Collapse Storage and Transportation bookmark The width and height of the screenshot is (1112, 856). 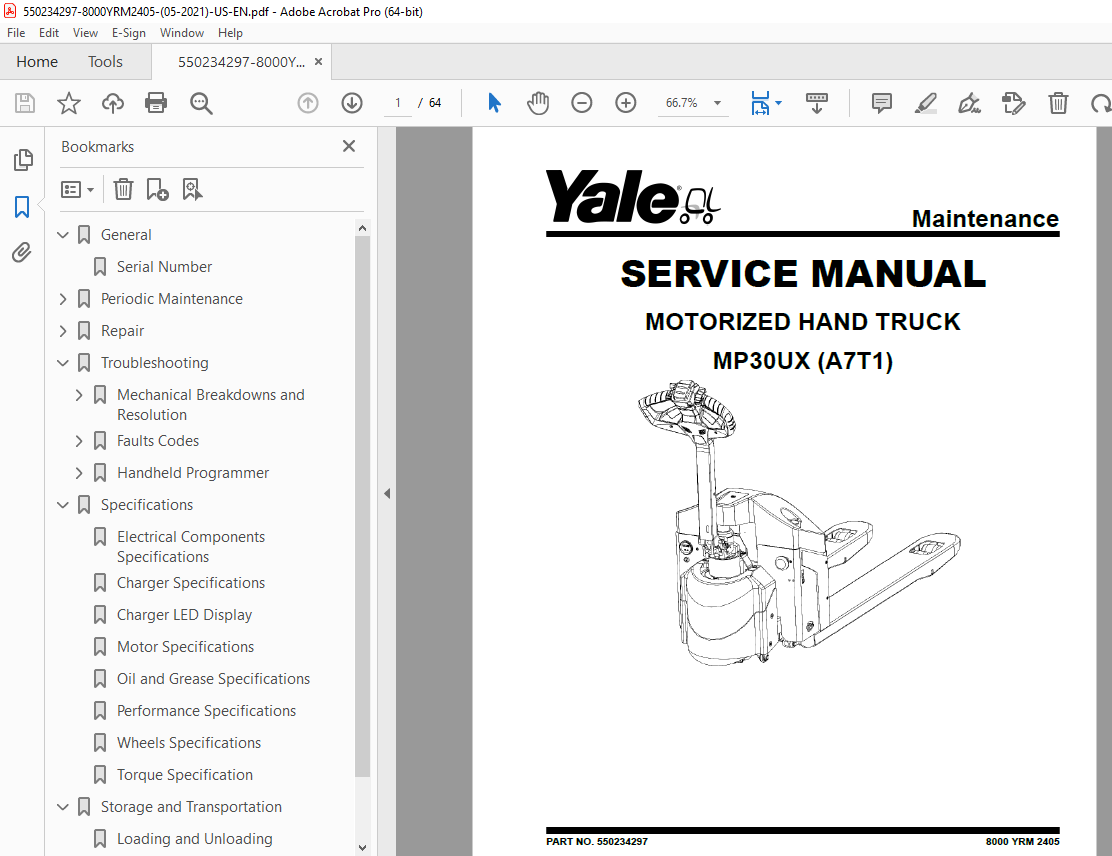[x=63, y=807]
